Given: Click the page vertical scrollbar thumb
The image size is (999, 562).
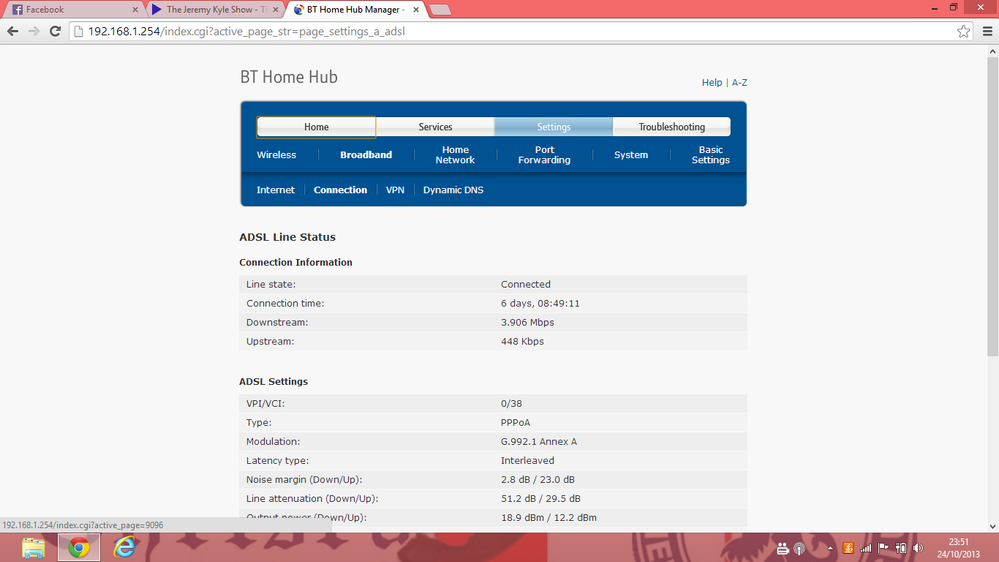Looking at the screenshot, I should tap(993, 207).
